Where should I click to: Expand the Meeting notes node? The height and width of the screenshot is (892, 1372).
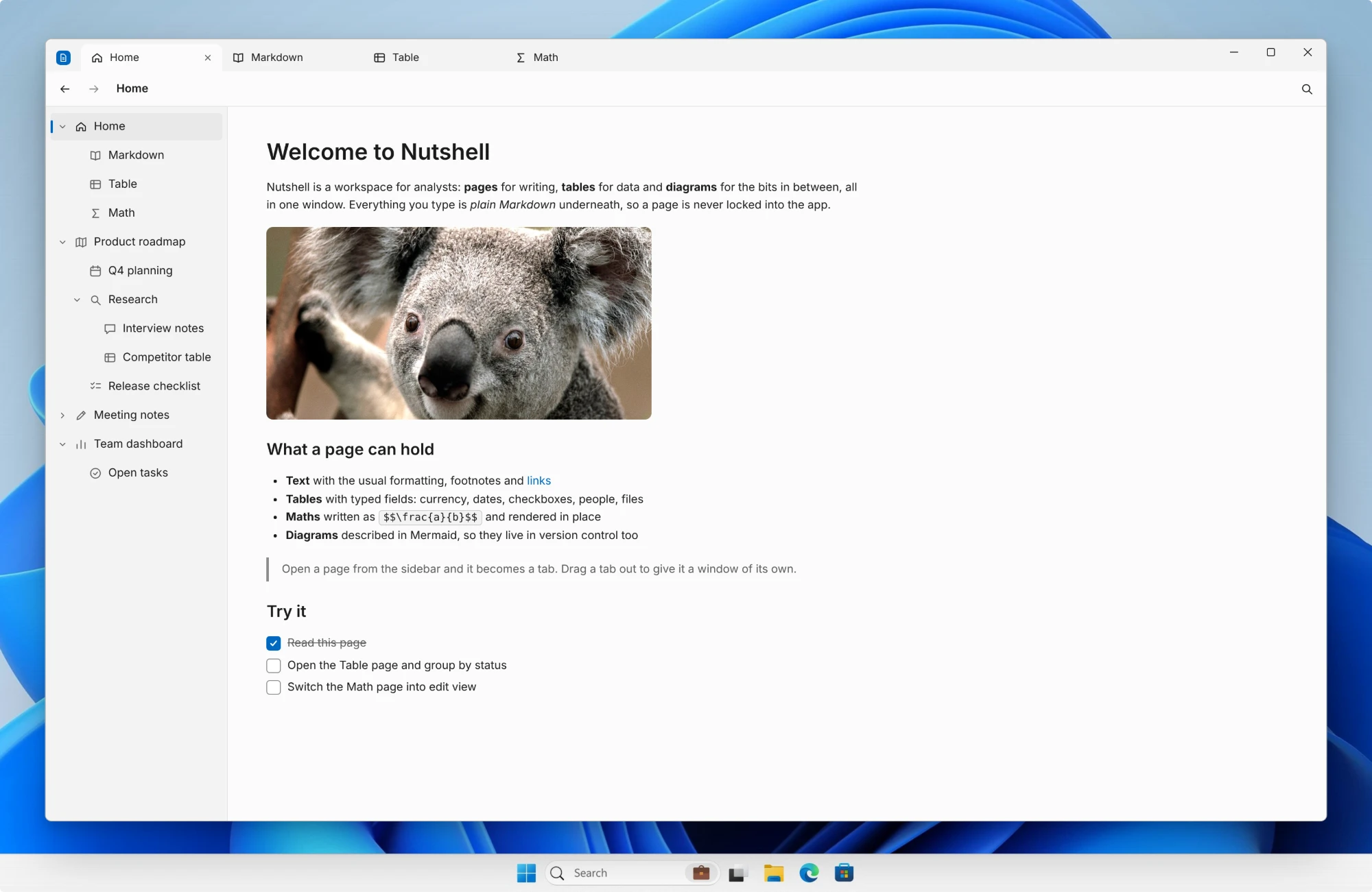click(x=62, y=415)
